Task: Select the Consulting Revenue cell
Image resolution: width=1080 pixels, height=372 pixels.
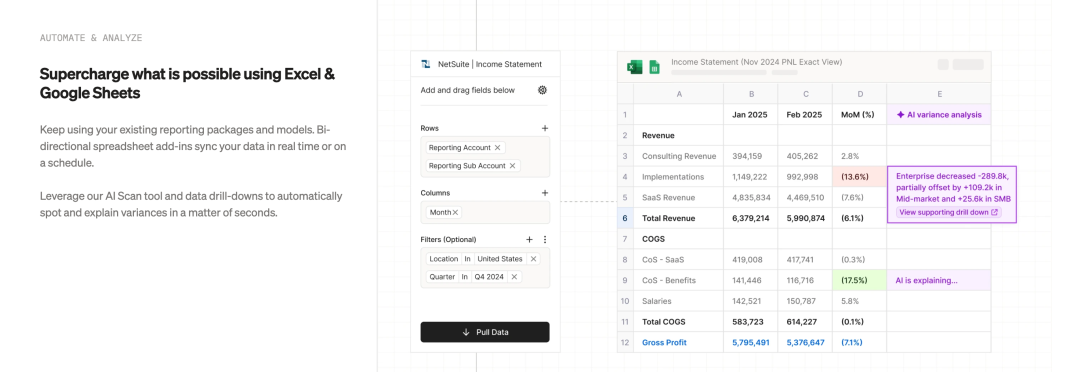Action: pos(678,156)
